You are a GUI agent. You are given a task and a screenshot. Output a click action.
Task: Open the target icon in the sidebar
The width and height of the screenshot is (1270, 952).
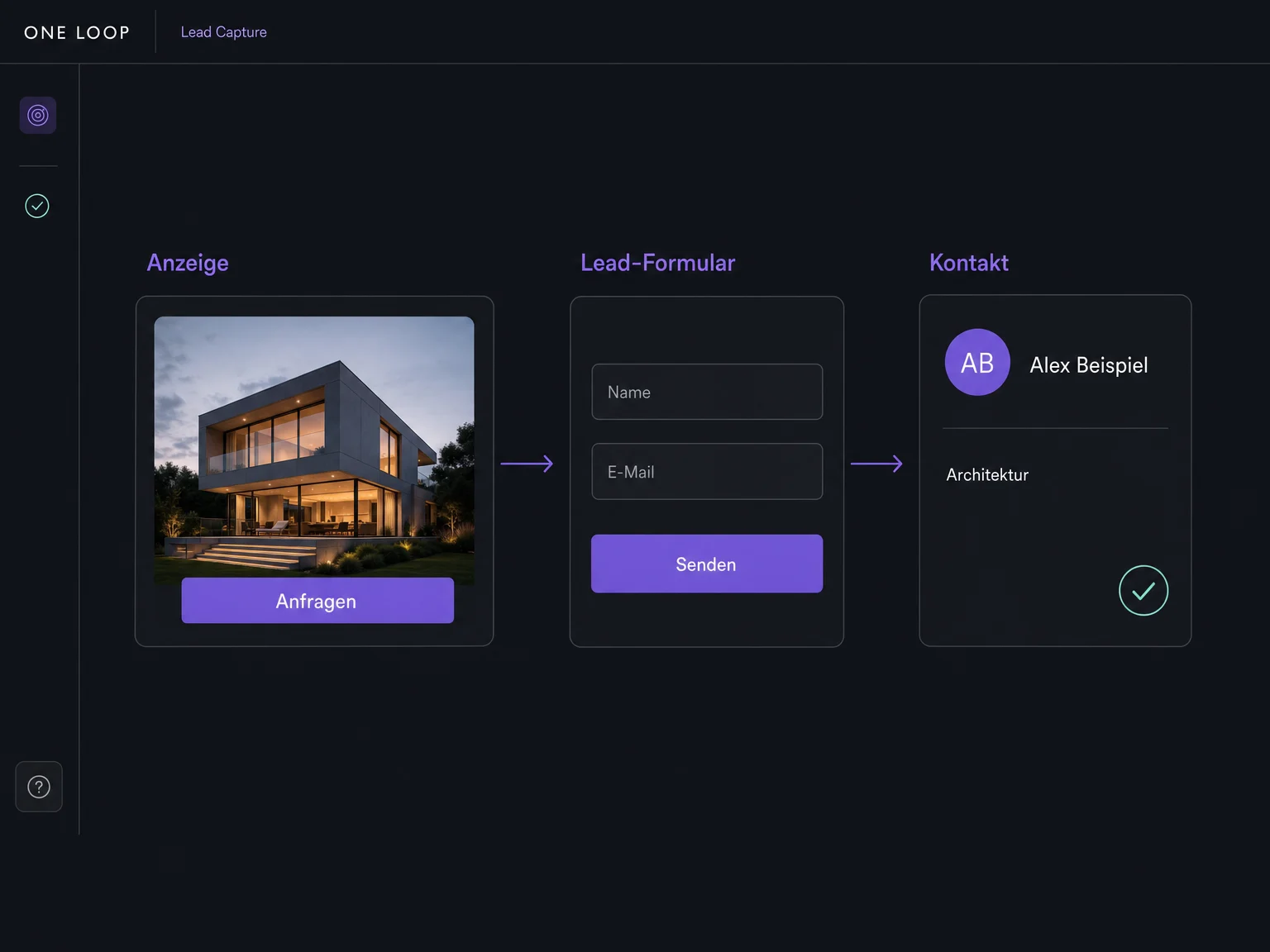click(38, 115)
